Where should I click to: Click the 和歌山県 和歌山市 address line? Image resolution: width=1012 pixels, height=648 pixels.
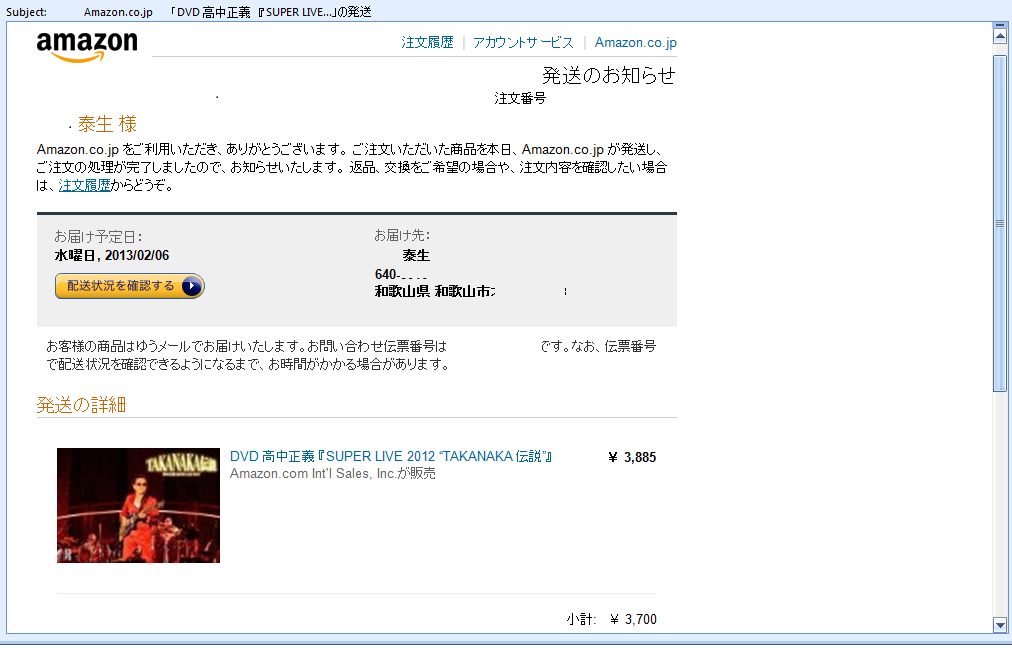coord(435,292)
